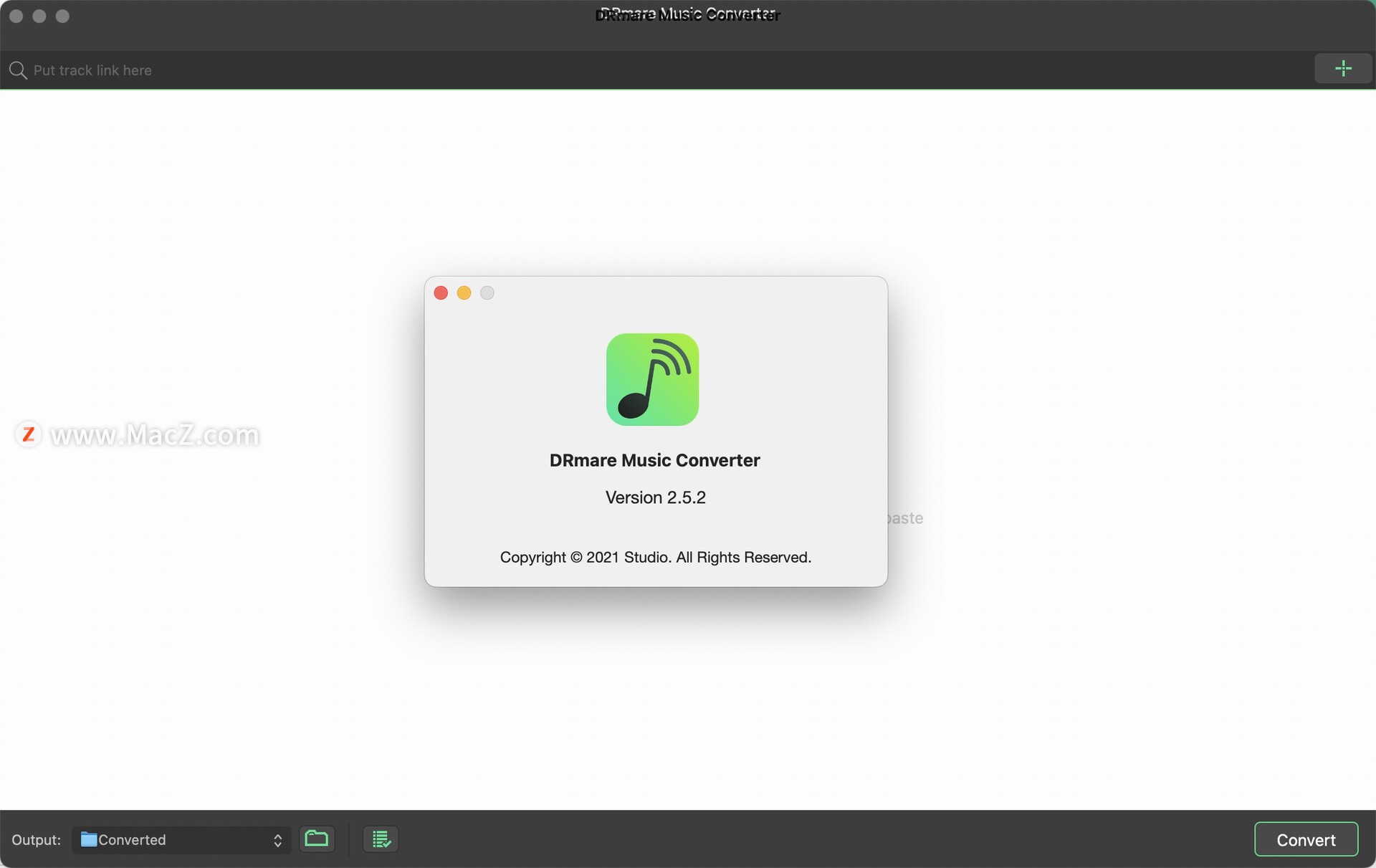Viewport: 1376px width, 868px height.
Task: Click the magnifier inside the track link bar
Action: pos(19,70)
